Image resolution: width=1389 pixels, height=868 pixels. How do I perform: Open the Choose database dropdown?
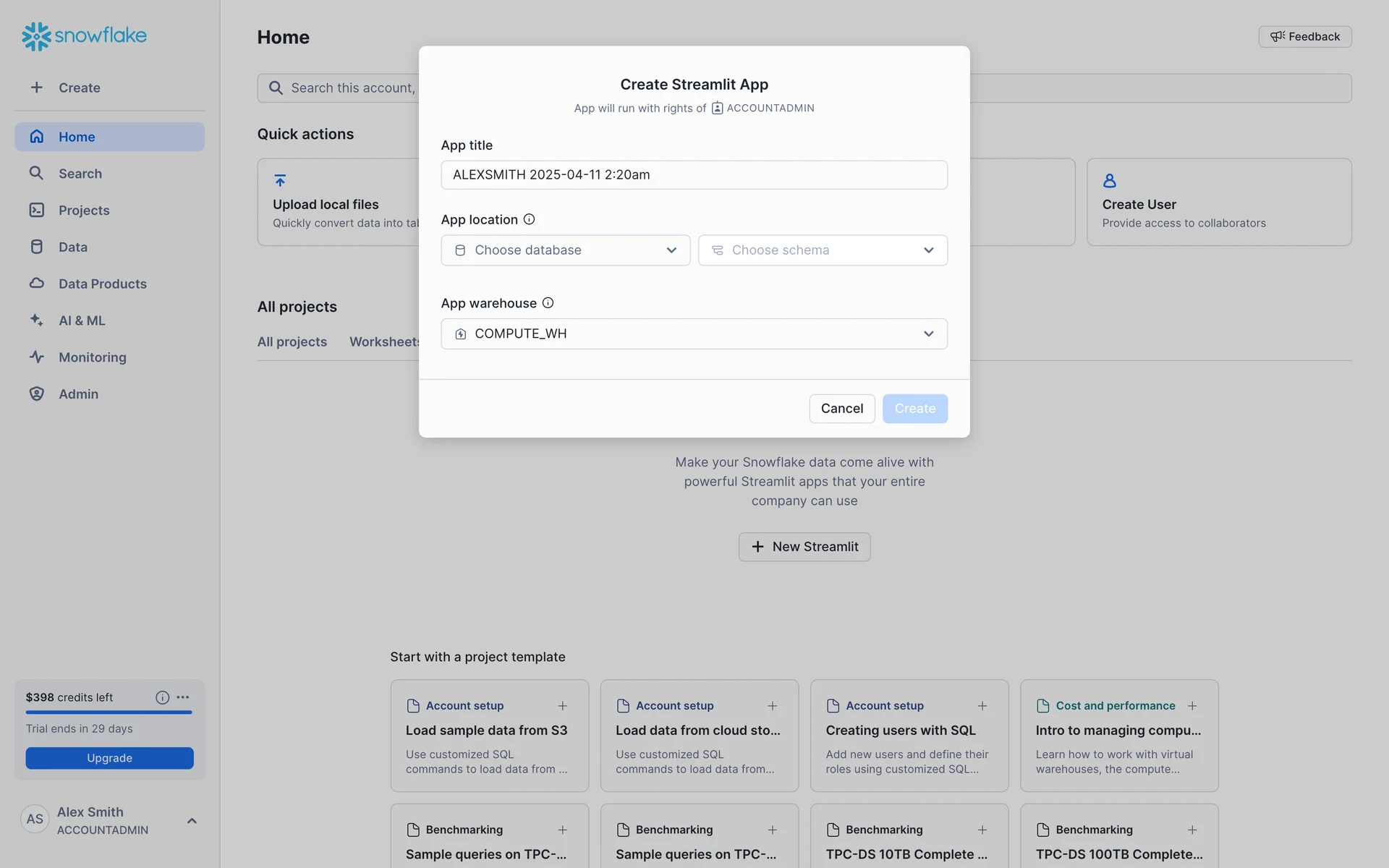(565, 250)
